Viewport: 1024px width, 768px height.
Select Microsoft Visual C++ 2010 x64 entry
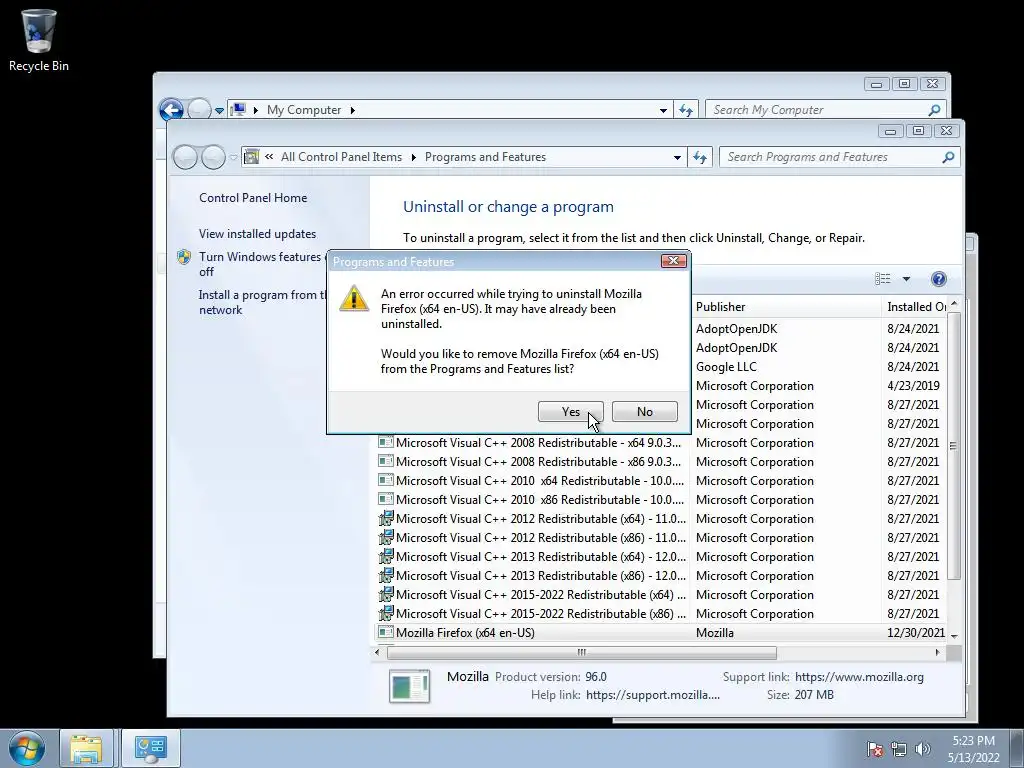pyautogui.click(x=662, y=481)
